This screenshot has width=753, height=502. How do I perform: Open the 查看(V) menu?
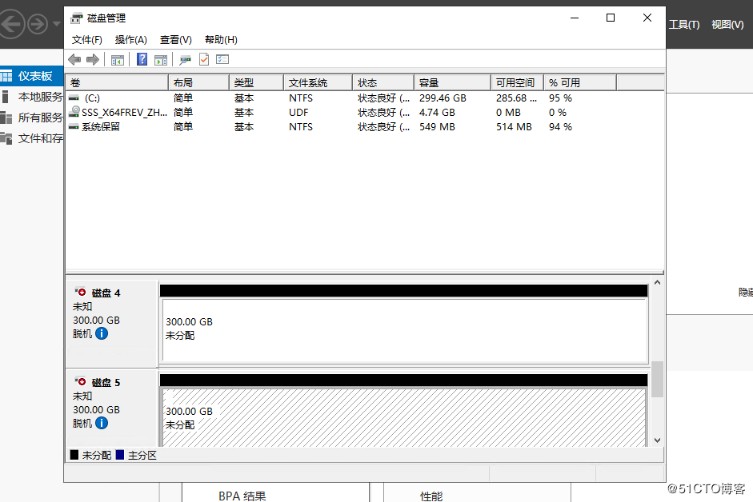[175, 40]
